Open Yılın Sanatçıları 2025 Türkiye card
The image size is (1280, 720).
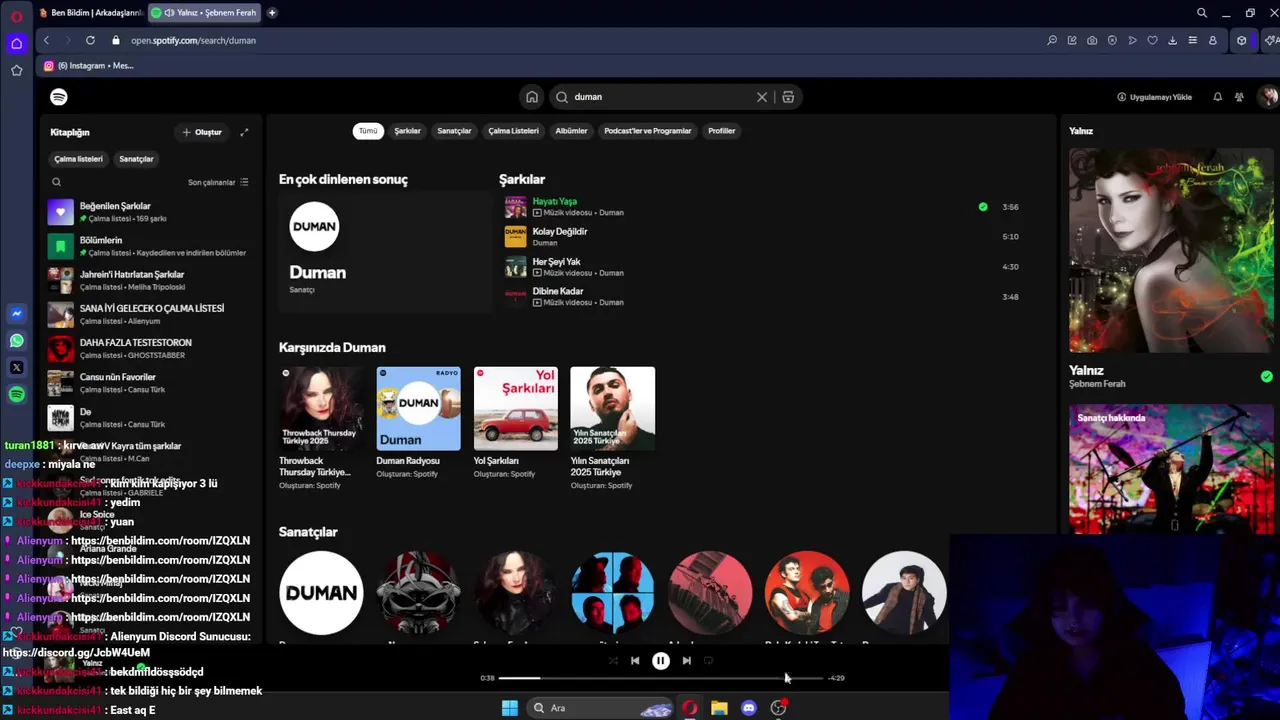(x=612, y=428)
